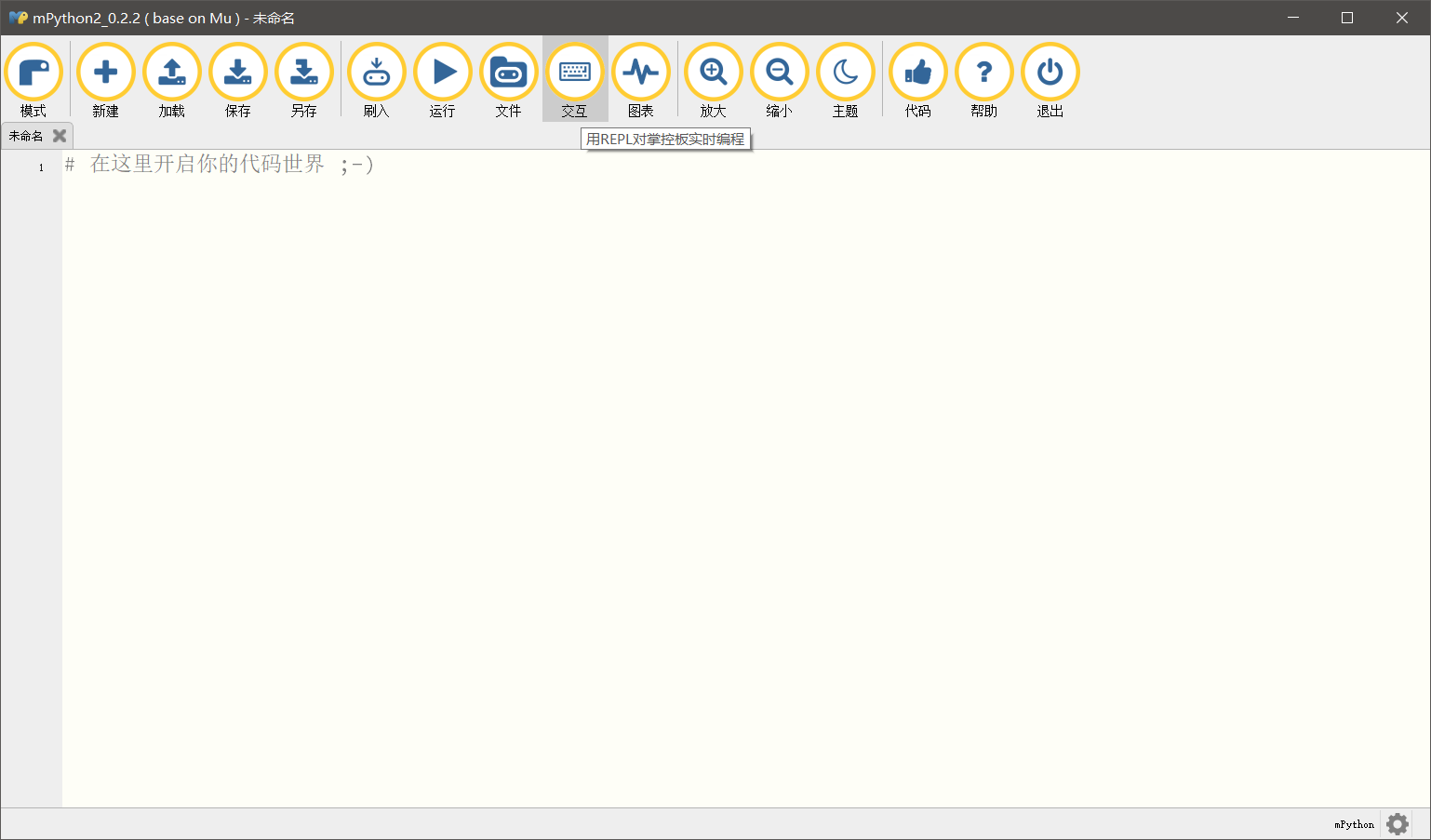Load a file using 加载
Viewport: 1431px width, 840px height.
pos(172,80)
